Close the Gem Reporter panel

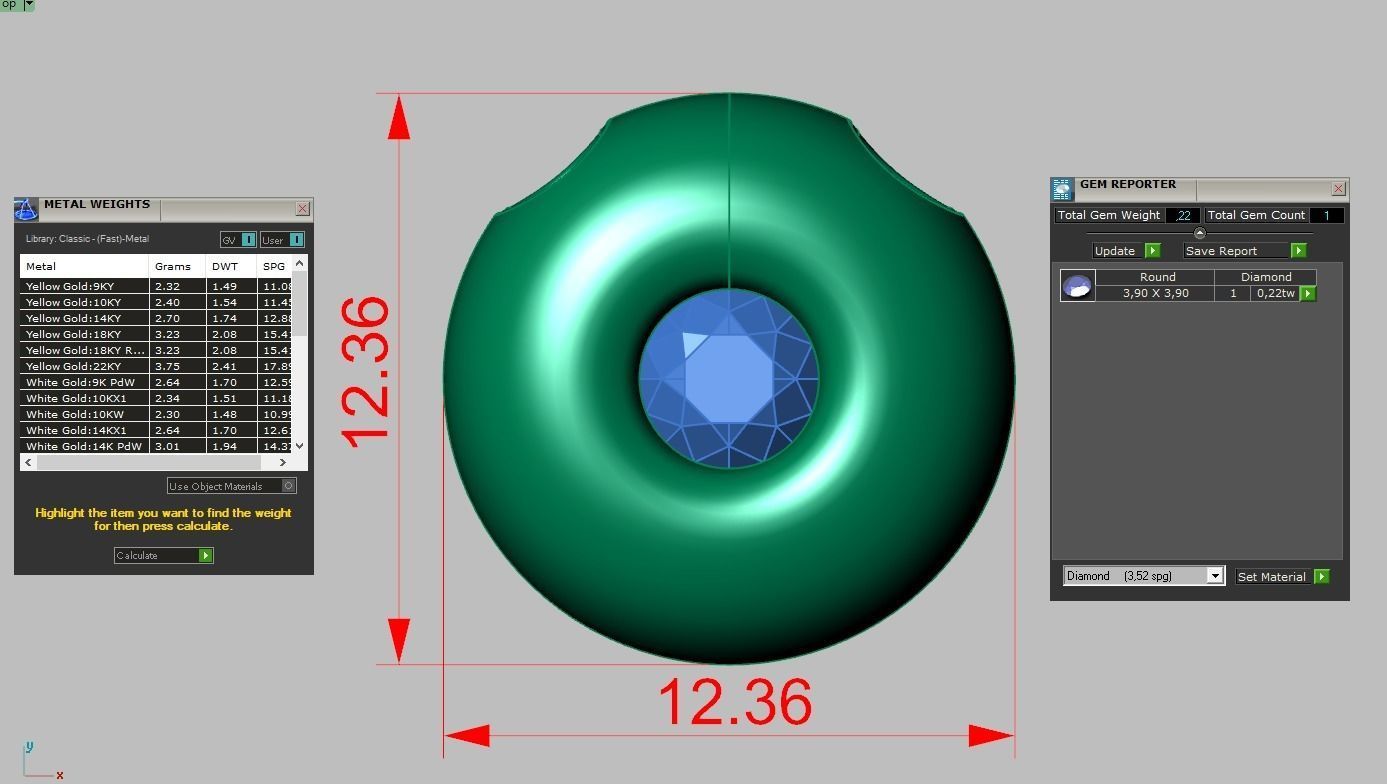[1338, 189]
